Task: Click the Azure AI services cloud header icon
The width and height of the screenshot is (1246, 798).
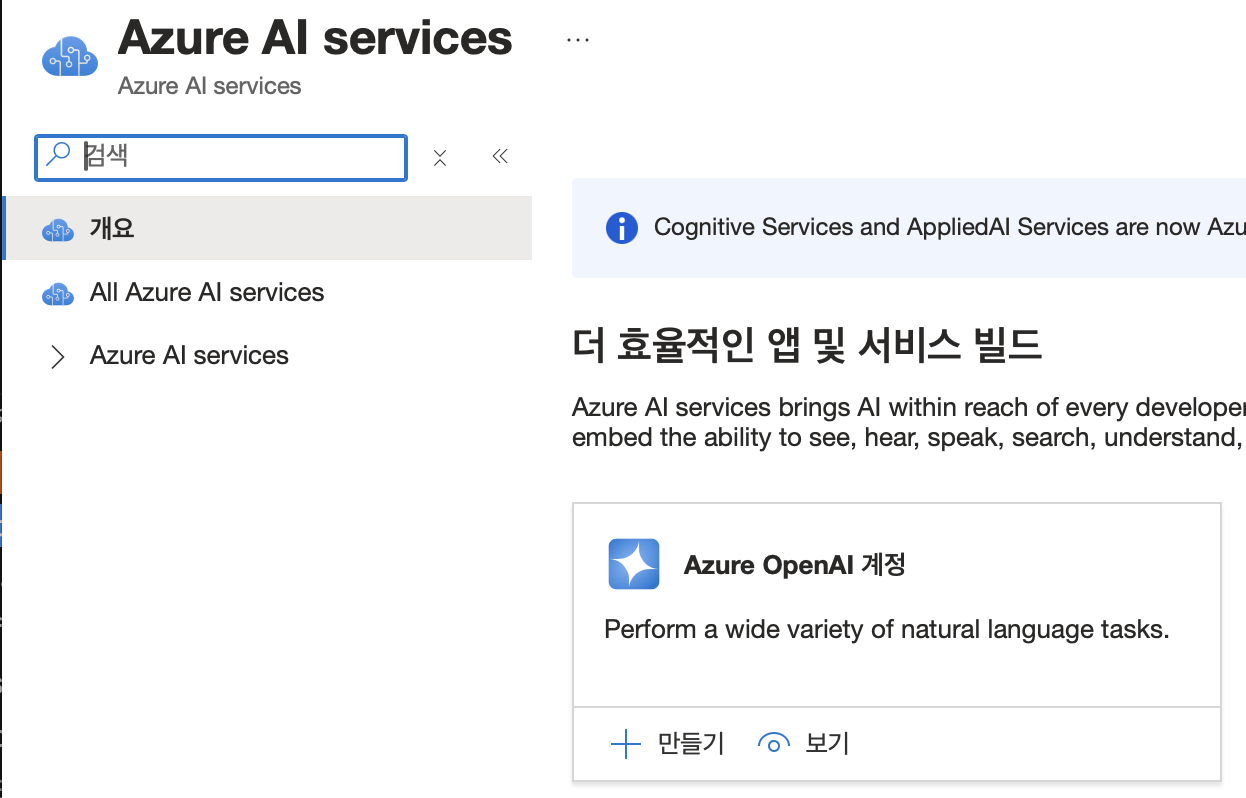Action: pyautogui.click(x=70, y=57)
